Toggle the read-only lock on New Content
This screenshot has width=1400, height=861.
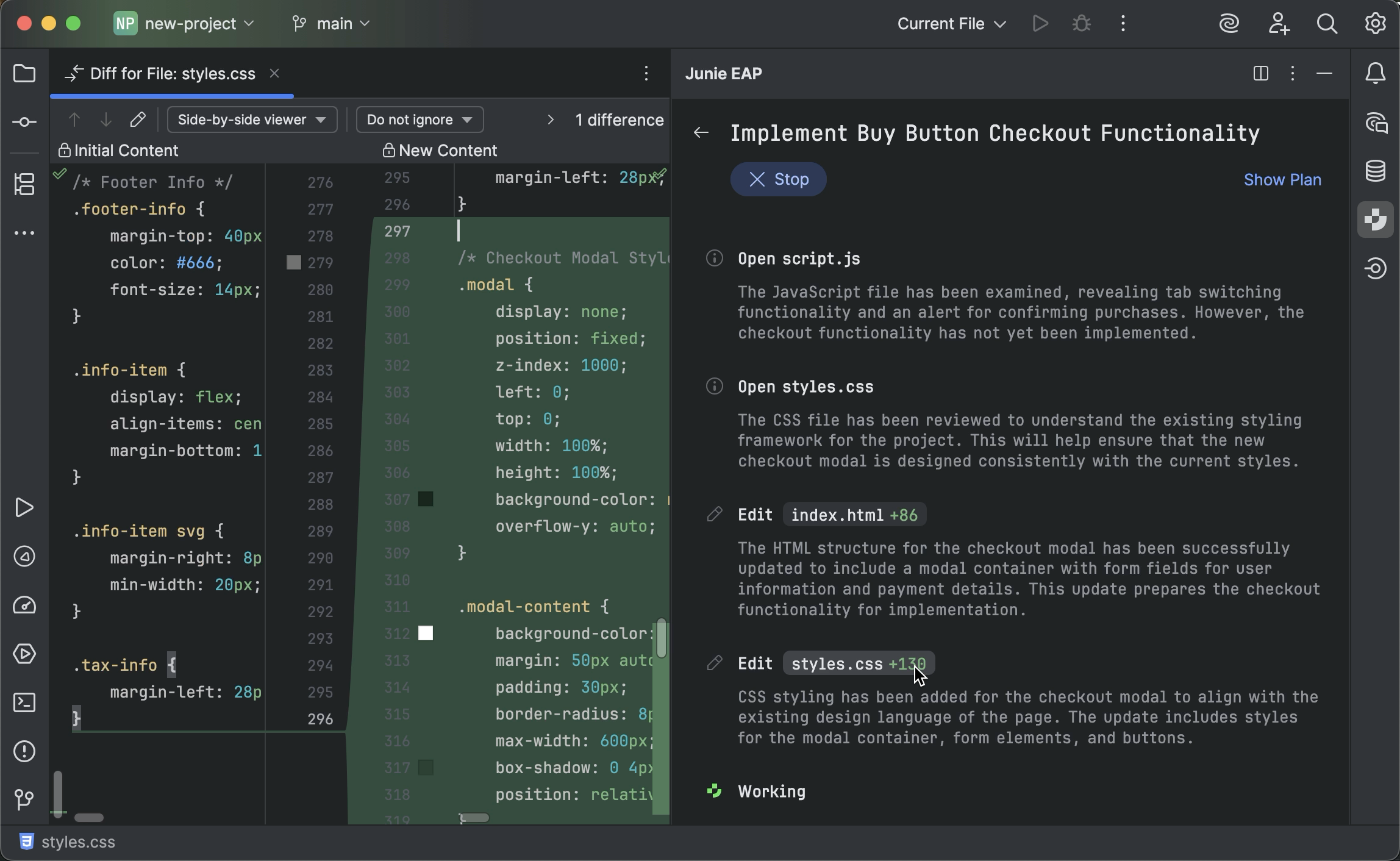point(387,150)
